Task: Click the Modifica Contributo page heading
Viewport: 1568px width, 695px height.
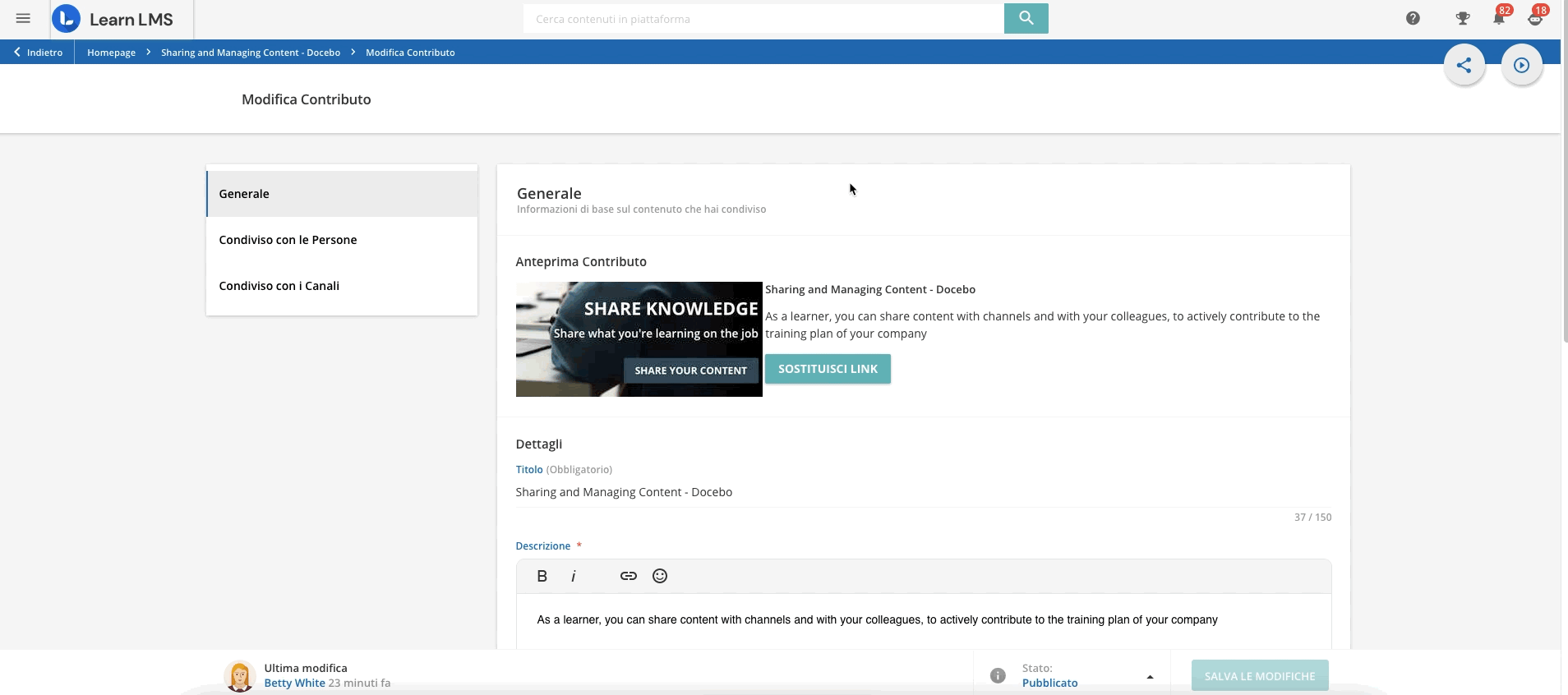Action: pos(306,99)
